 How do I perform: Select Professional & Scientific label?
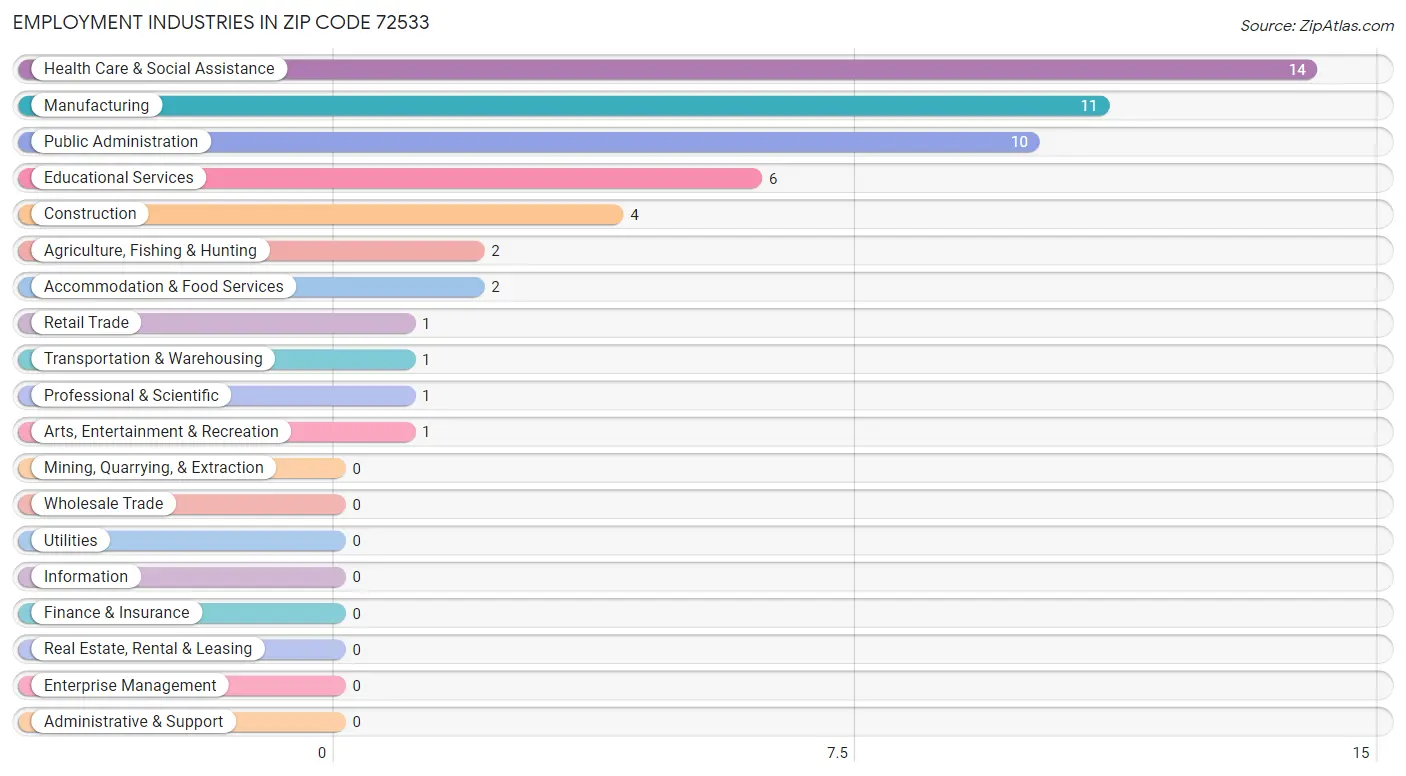pyautogui.click(x=131, y=396)
